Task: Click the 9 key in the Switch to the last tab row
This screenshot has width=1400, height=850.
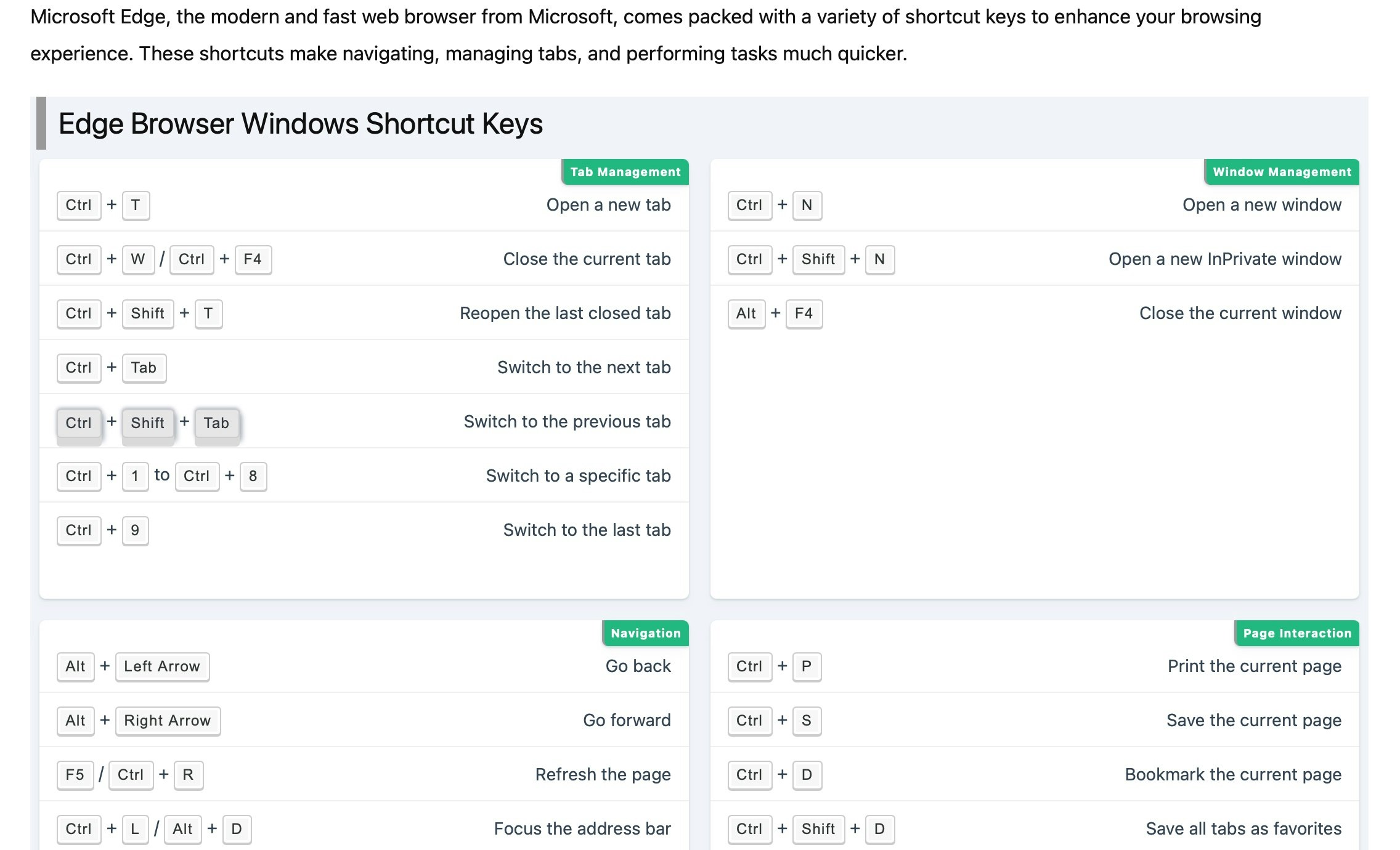Action: coord(135,530)
